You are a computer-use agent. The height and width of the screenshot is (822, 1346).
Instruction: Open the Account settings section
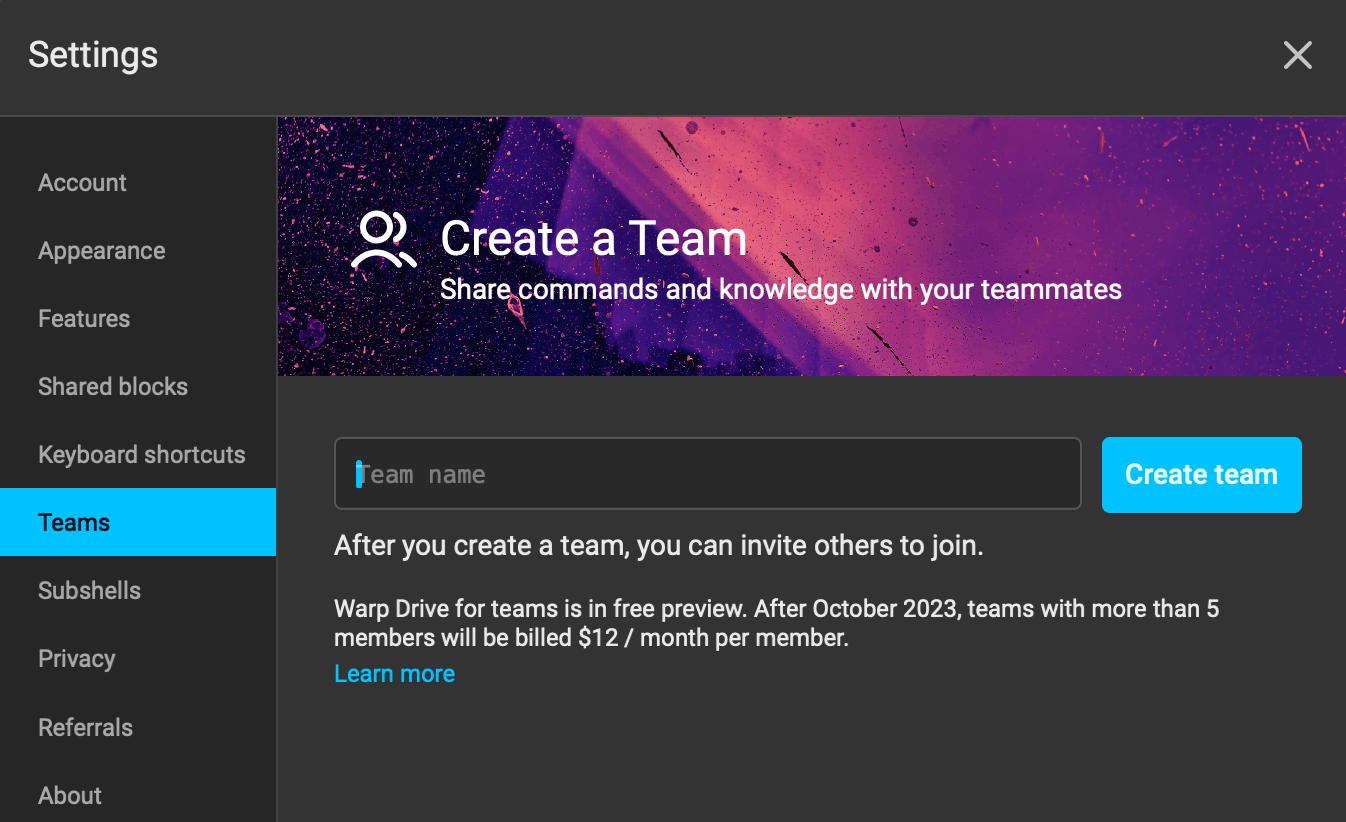138,183
